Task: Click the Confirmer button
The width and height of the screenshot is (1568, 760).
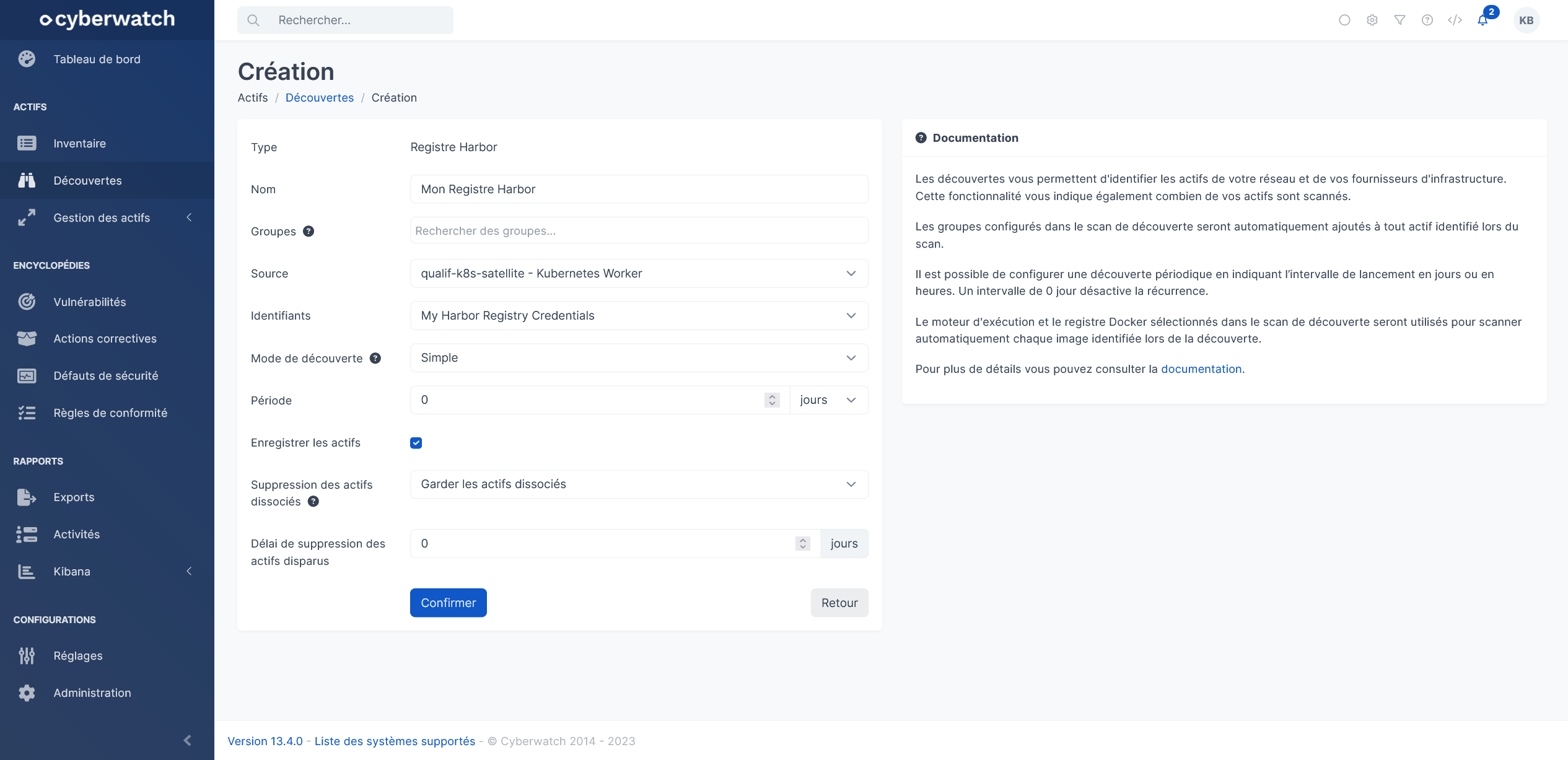Action: (x=449, y=603)
